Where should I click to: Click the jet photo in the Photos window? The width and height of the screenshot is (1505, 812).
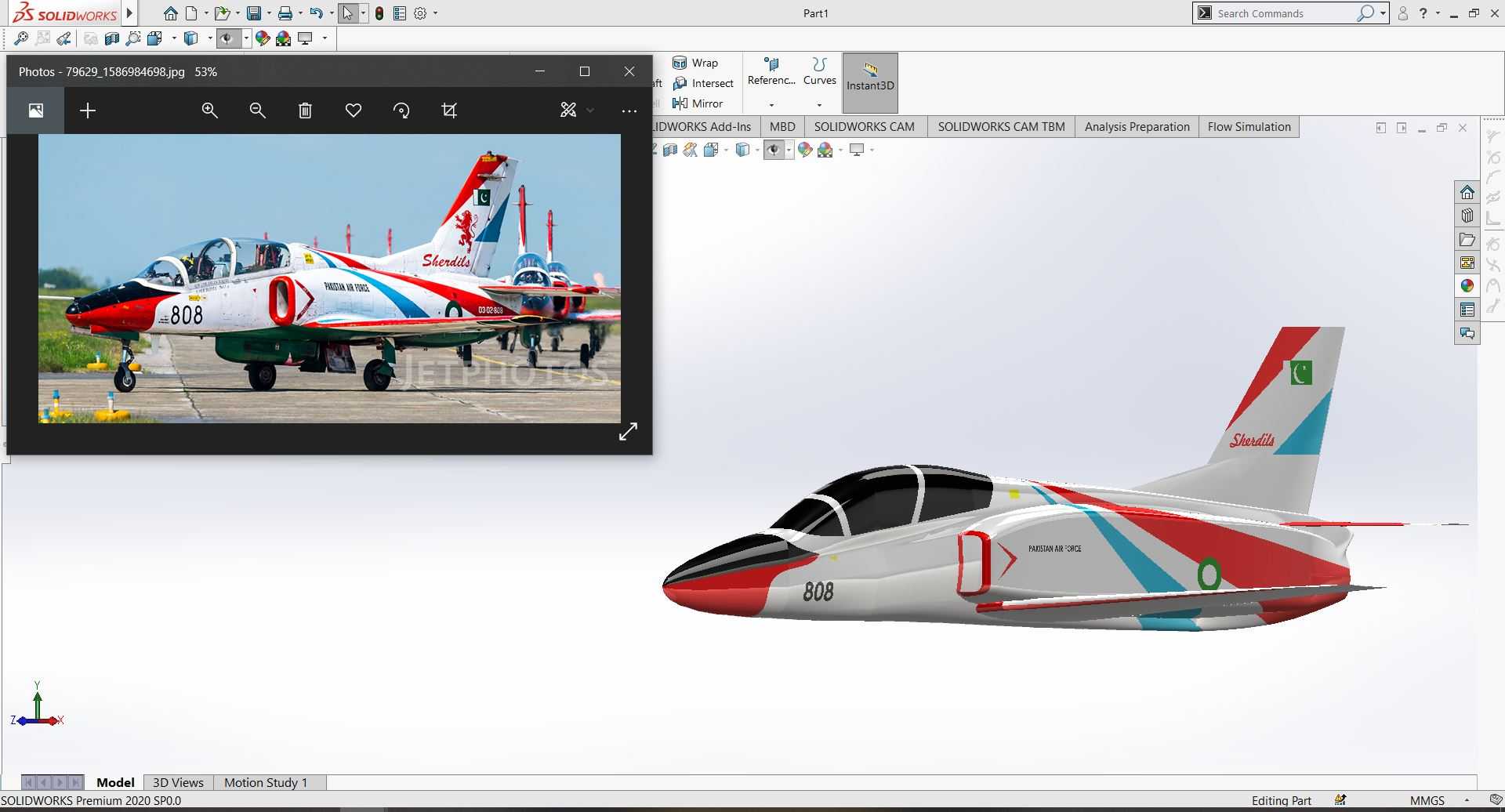point(329,278)
